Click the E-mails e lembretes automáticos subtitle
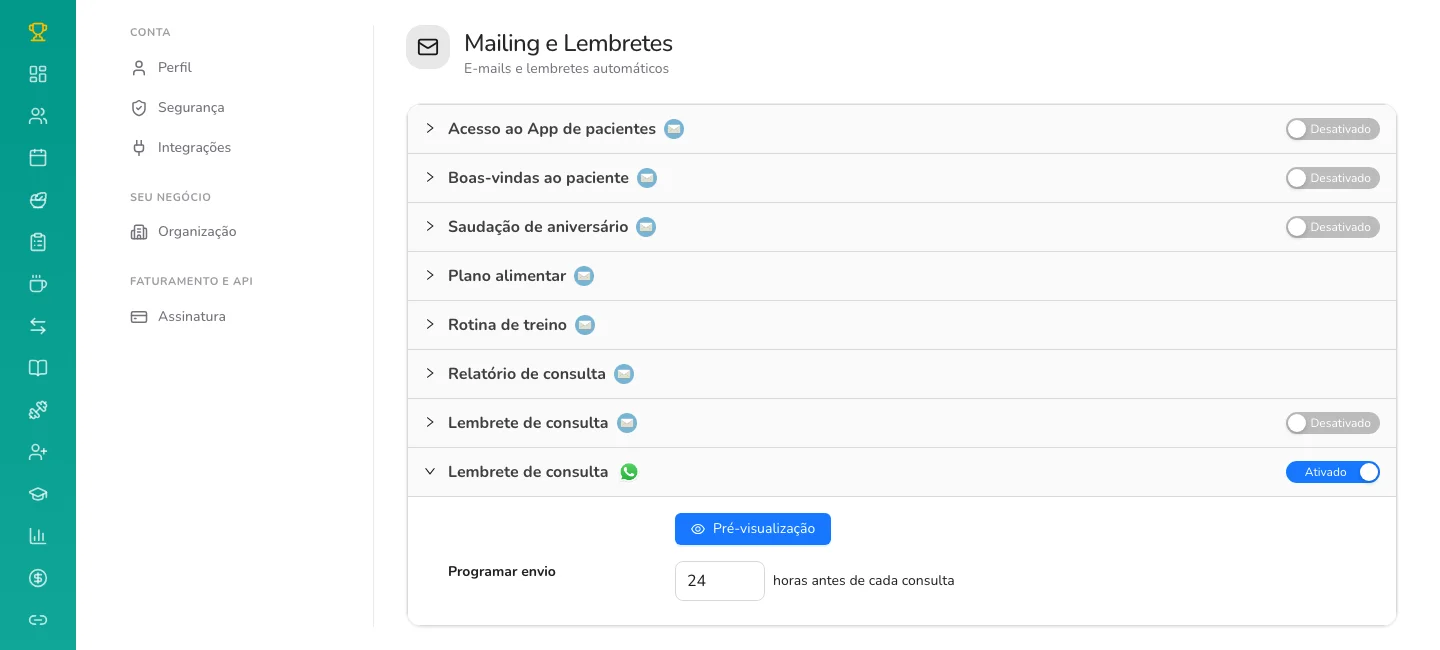Viewport: 1440px width, 650px height. pyautogui.click(x=566, y=69)
